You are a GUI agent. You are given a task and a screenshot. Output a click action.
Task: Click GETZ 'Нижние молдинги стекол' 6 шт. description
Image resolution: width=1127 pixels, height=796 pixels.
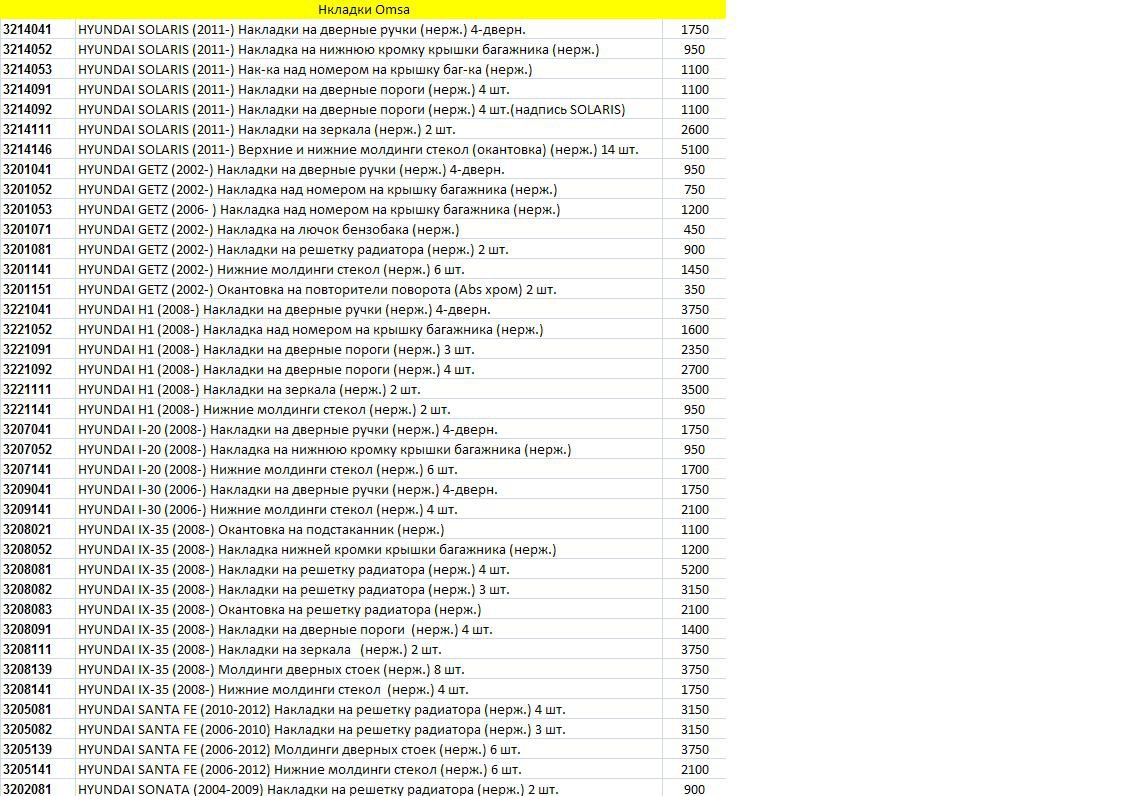[271, 270]
